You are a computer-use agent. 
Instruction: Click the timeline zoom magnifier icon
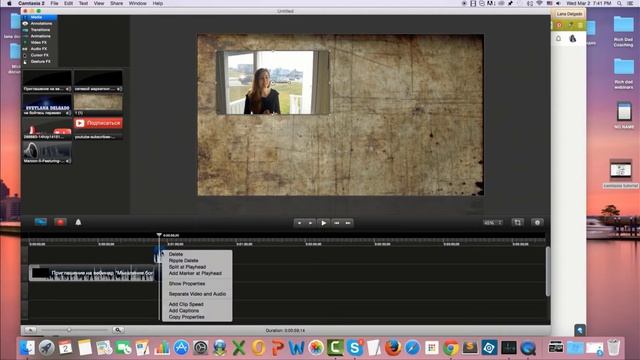118,330
